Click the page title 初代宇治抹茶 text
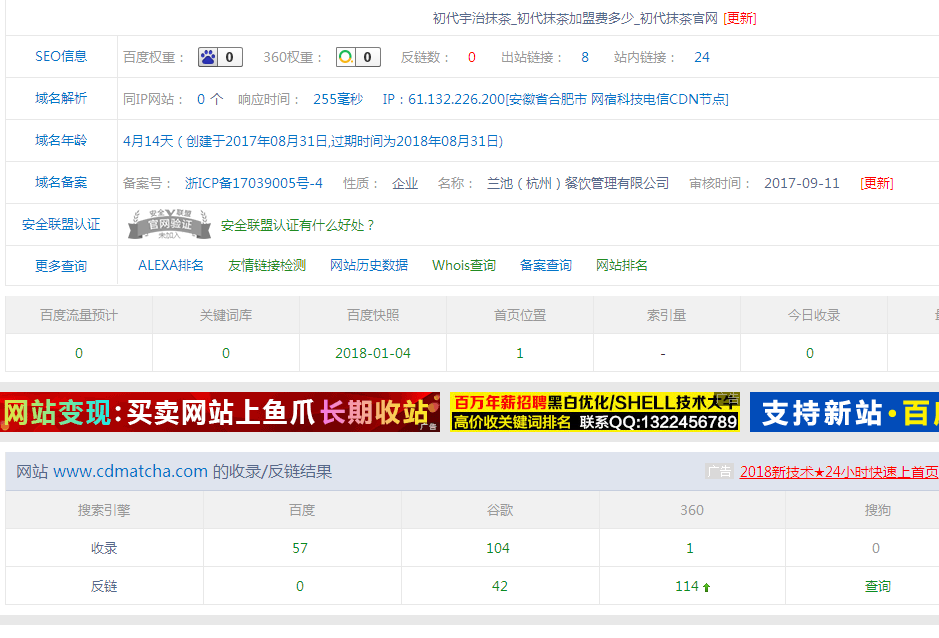 pyautogui.click(x=575, y=19)
